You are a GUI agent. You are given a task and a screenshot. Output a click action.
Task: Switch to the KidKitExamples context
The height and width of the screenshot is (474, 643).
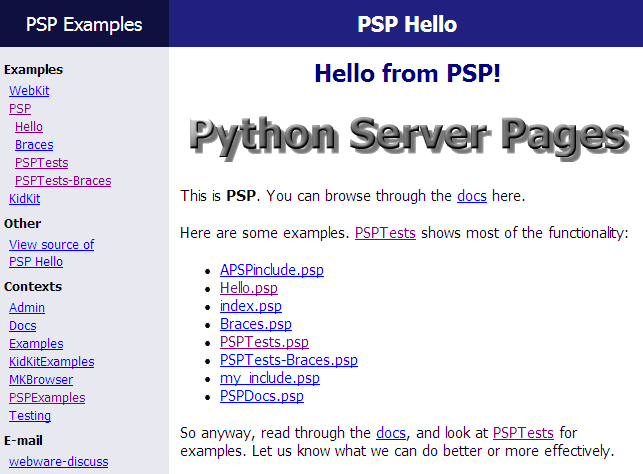click(51, 361)
